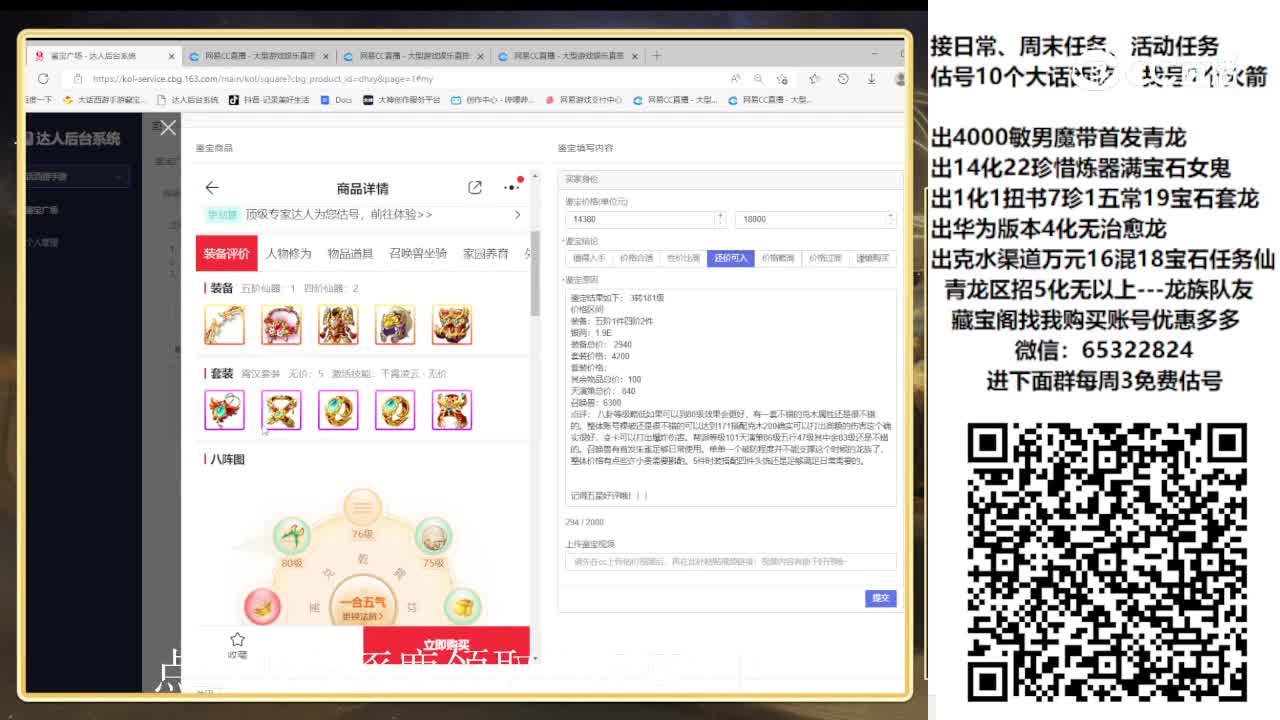Click the red 立即购买 button
Screen dimensions: 1280x720
coord(446,643)
